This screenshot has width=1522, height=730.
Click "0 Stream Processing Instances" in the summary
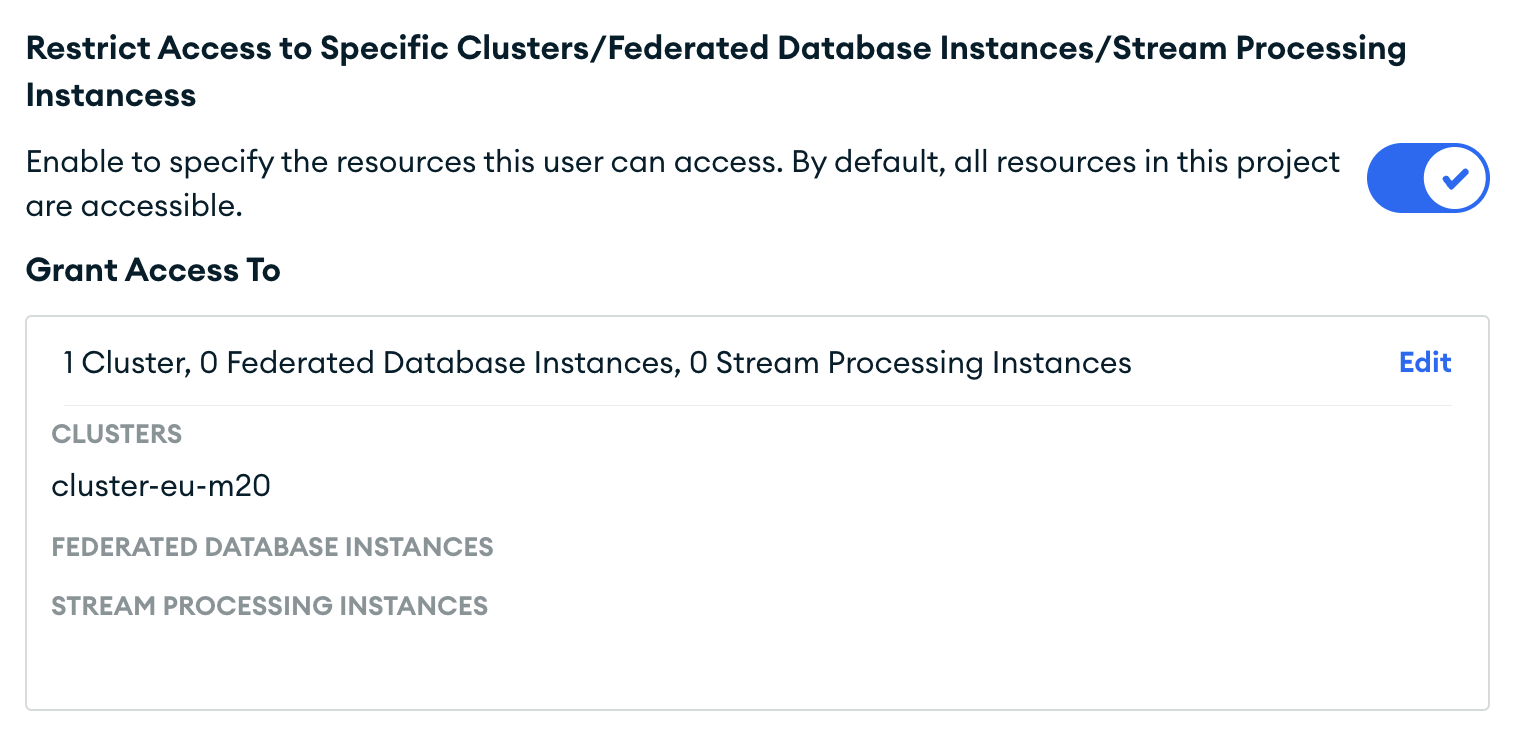coord(910,362)
